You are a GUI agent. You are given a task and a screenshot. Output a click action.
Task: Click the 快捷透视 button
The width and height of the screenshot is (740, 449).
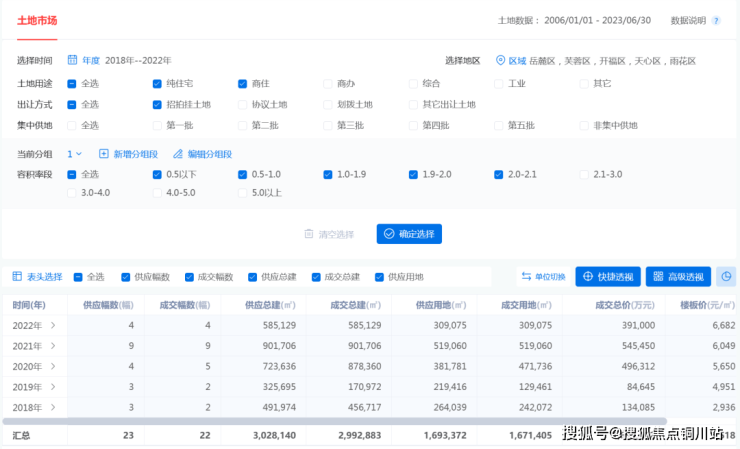(x=608, y=277)
